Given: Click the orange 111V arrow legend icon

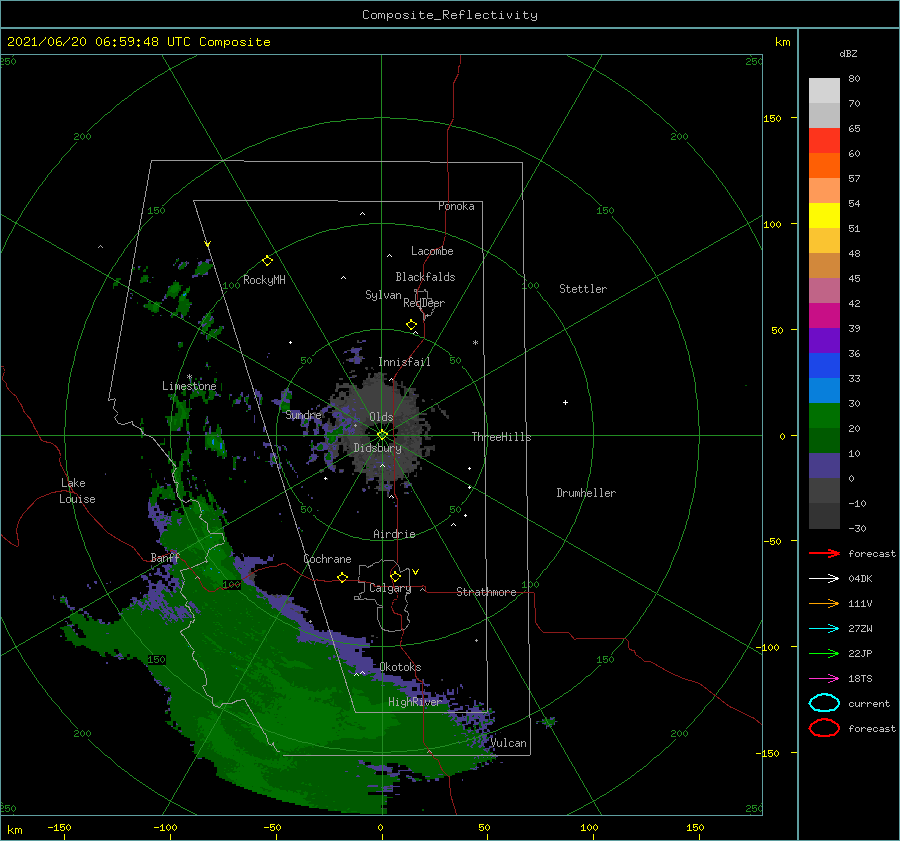Looking at the screenshot, I should click(824, 603).
